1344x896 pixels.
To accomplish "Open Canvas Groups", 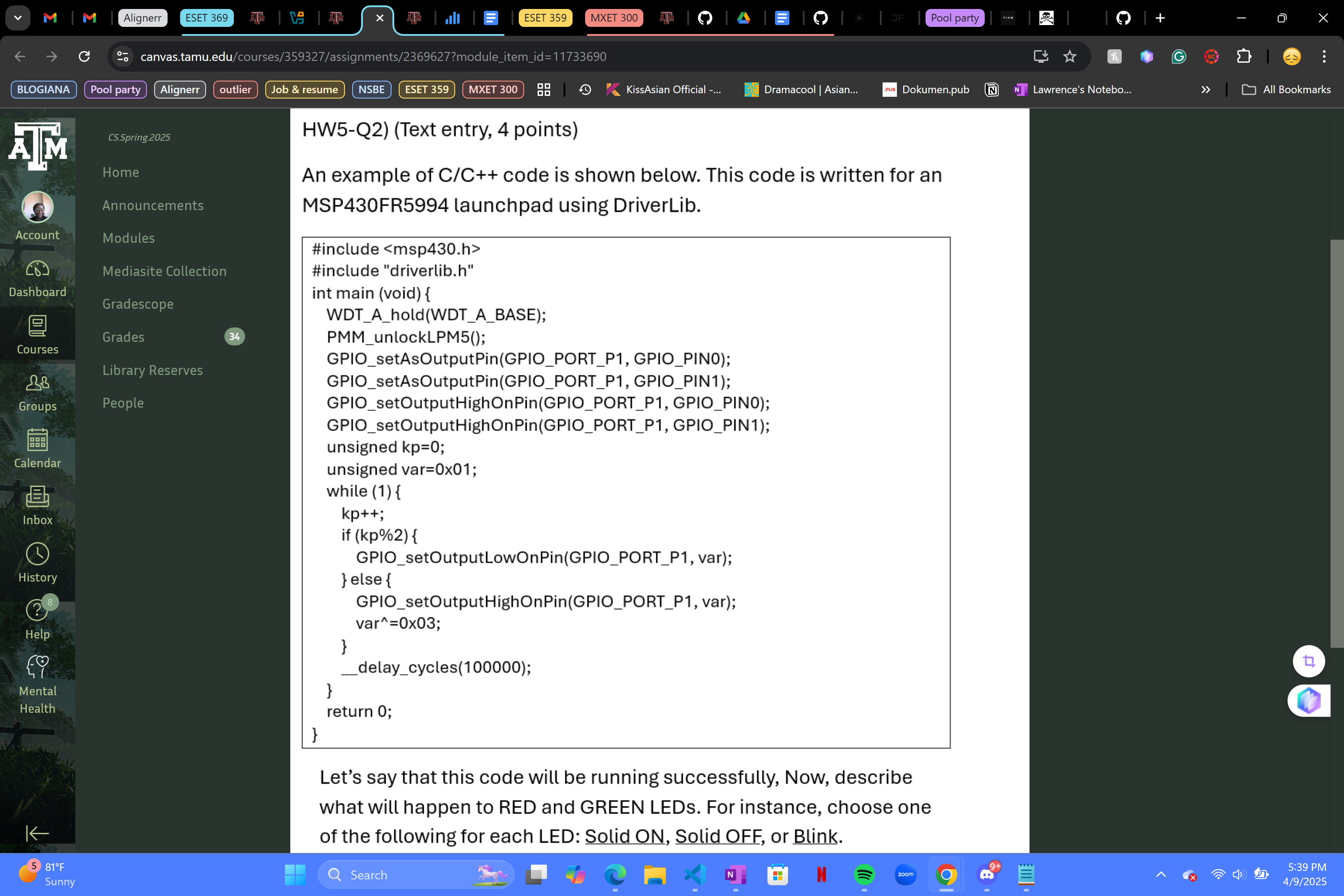I will [37, 392].
